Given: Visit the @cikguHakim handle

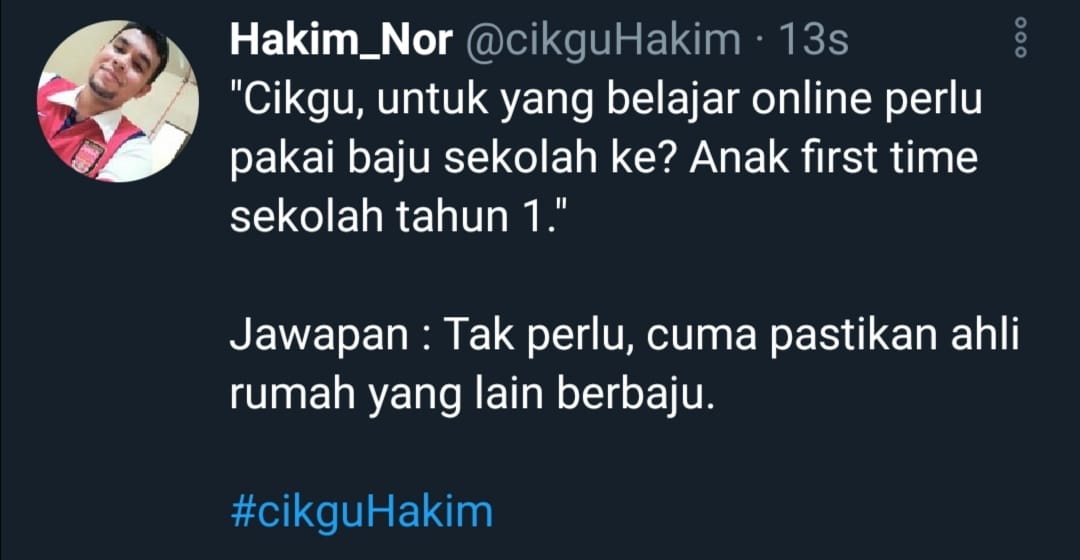Looking at the screenshot, I should click(x=603, y=39).
